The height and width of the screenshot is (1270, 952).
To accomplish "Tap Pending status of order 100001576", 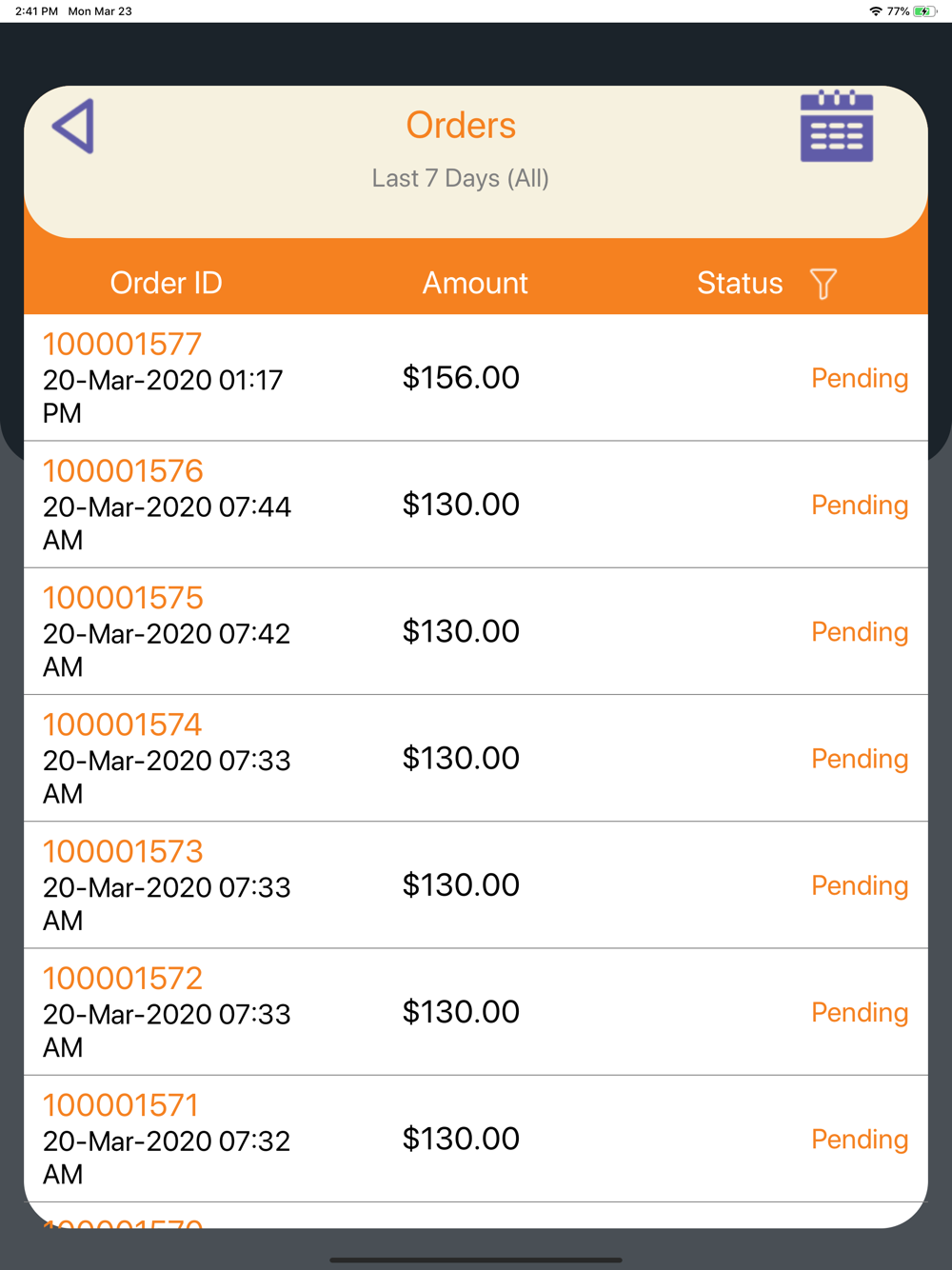I will coord(859,506).
